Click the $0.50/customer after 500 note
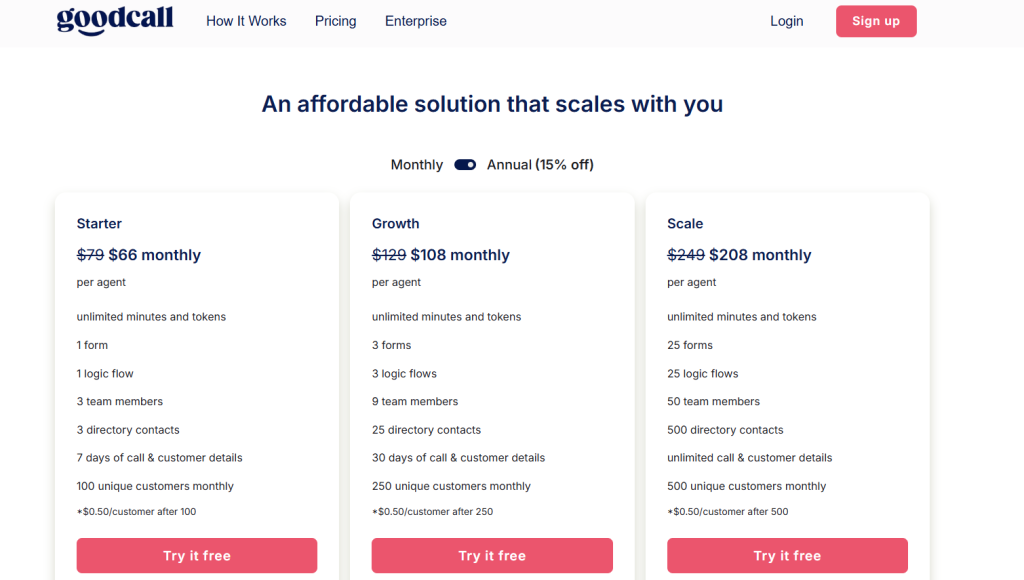1024x580 pixels. [728, 512]
